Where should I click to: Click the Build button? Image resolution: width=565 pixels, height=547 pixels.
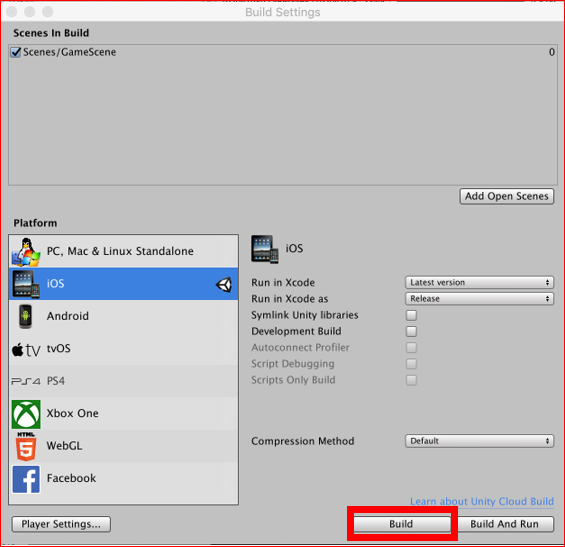(x=402, y=524)
